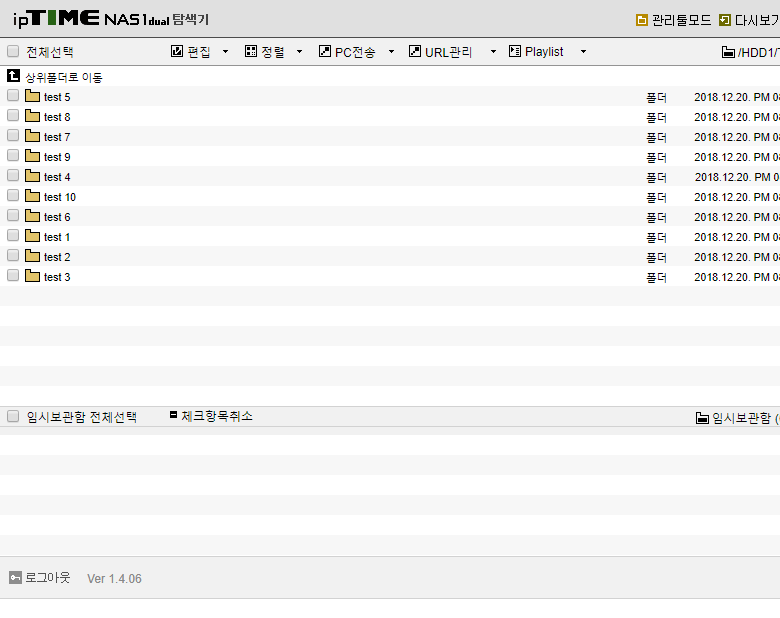The image size is (780, 618).
Task: Open folder icon of test 3
Action: tap(32, 275)
